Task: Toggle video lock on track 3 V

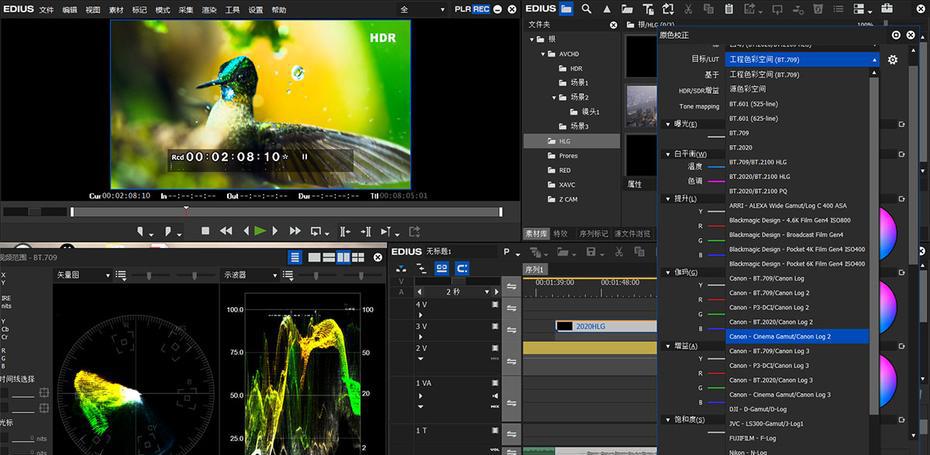Action: coord(495,326)
